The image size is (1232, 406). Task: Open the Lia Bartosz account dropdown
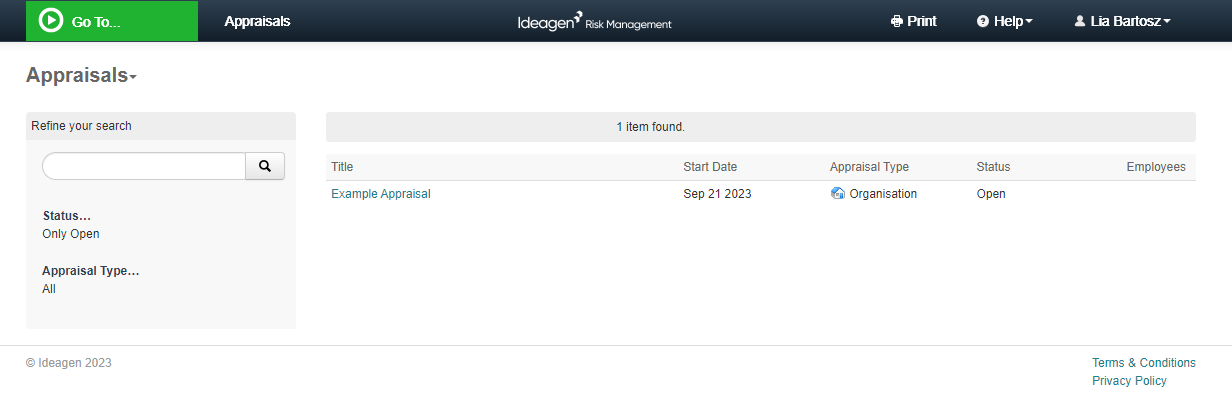click(x=1122, y=21)
